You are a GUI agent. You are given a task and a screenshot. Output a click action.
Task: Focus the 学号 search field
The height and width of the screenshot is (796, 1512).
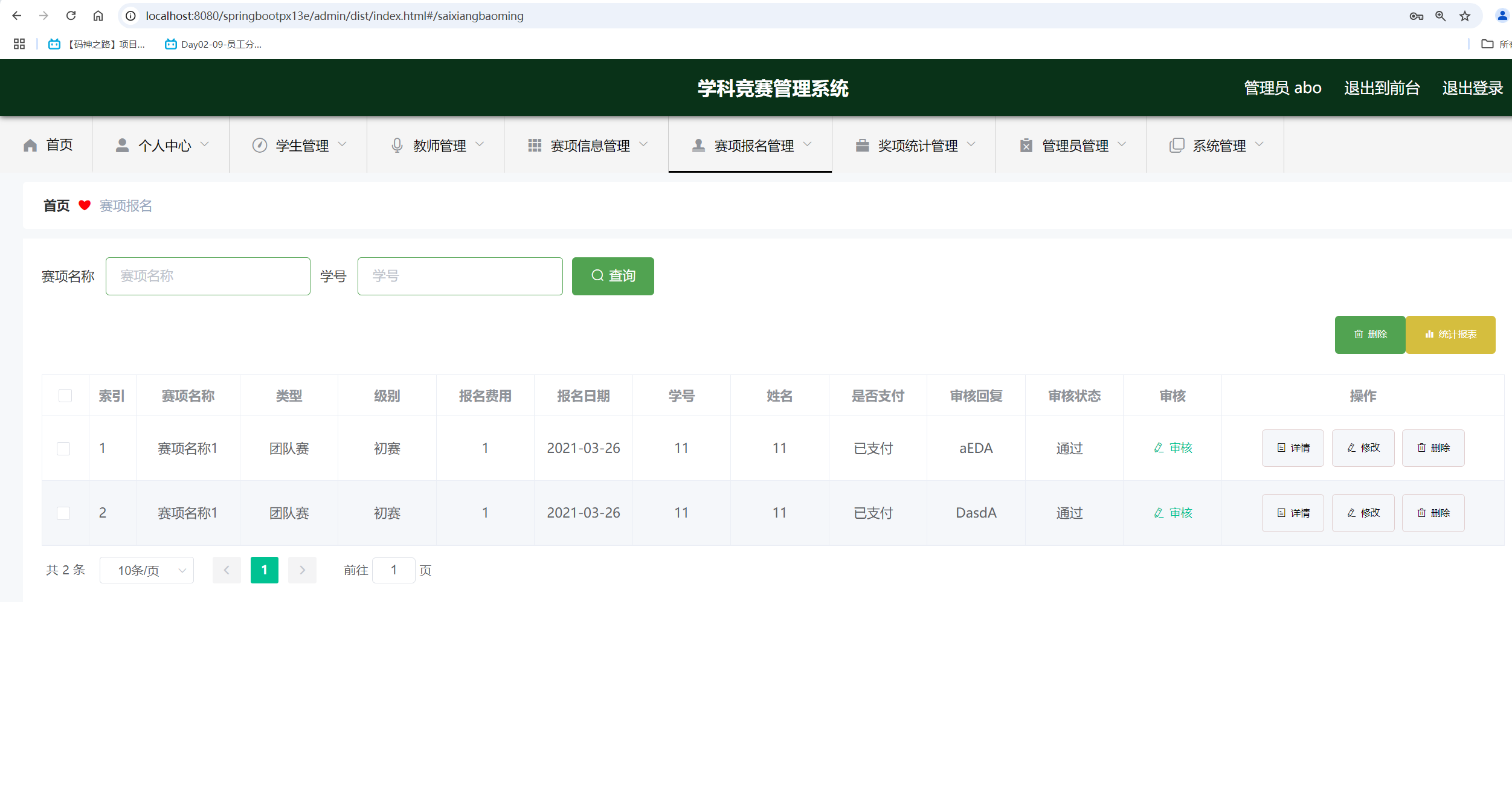(x=460, y=276)
